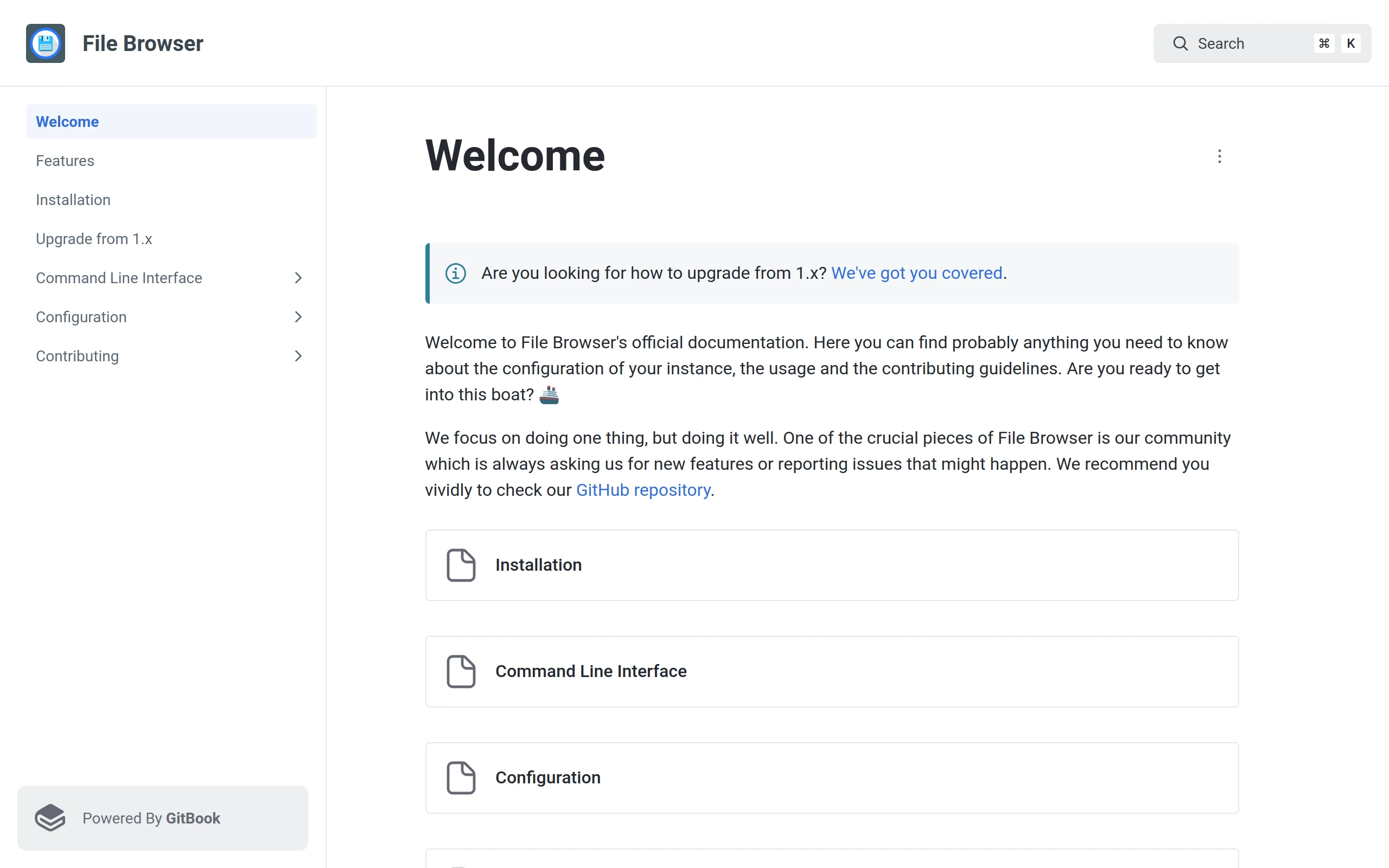Go to Upgrade from 1.x in sidebar

coord(93,239)
